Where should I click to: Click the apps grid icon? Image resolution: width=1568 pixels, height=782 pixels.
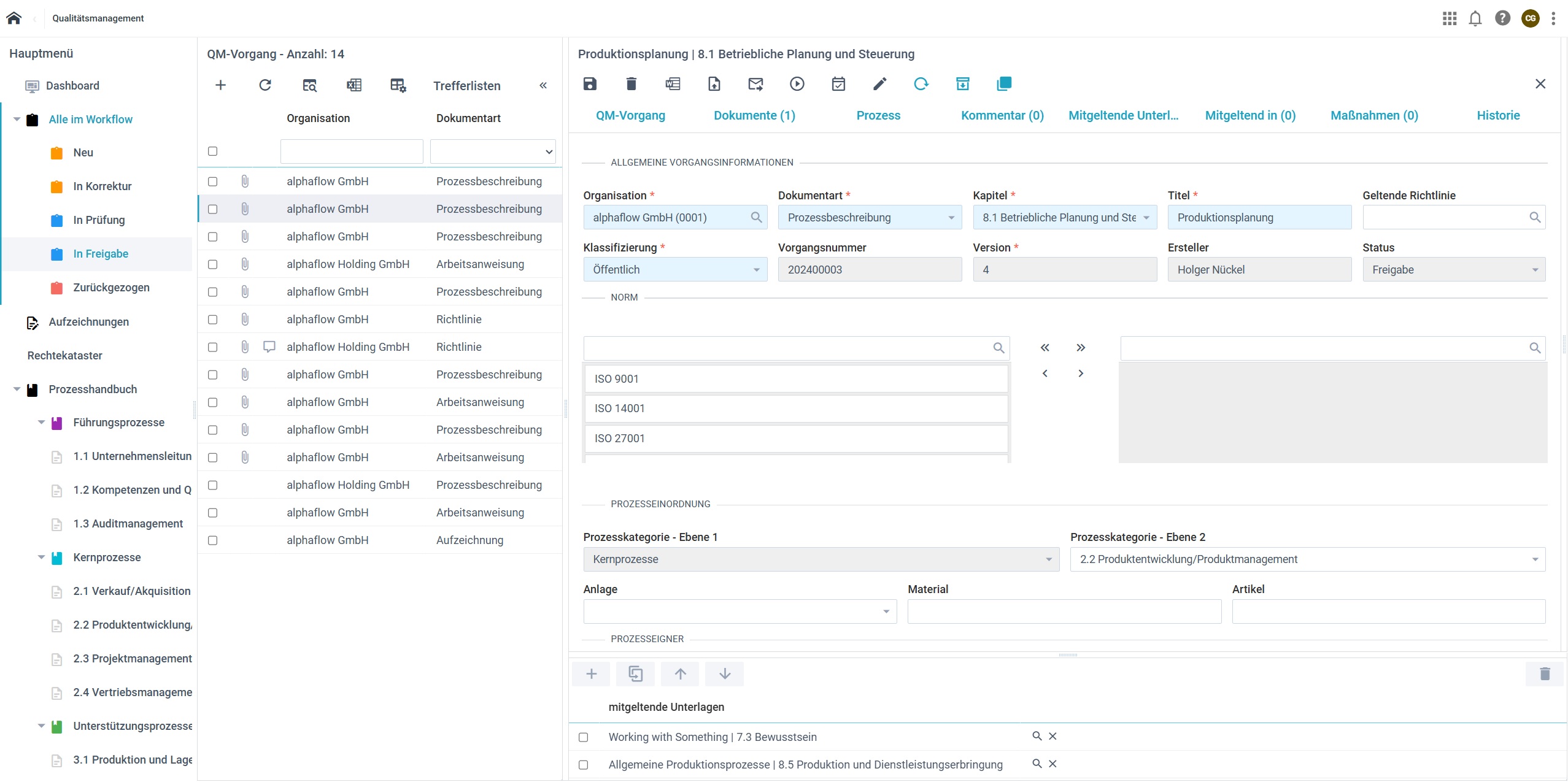1449,18
